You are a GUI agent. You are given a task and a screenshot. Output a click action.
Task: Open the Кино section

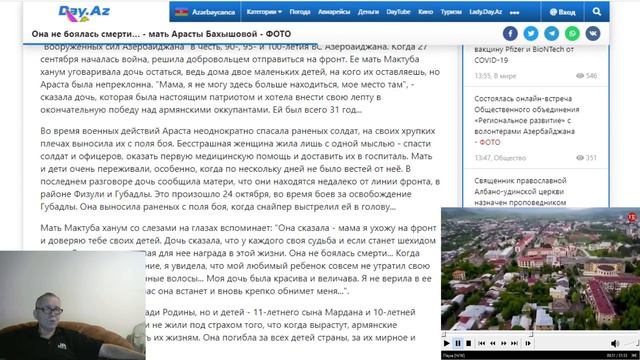tap(425, 12)
